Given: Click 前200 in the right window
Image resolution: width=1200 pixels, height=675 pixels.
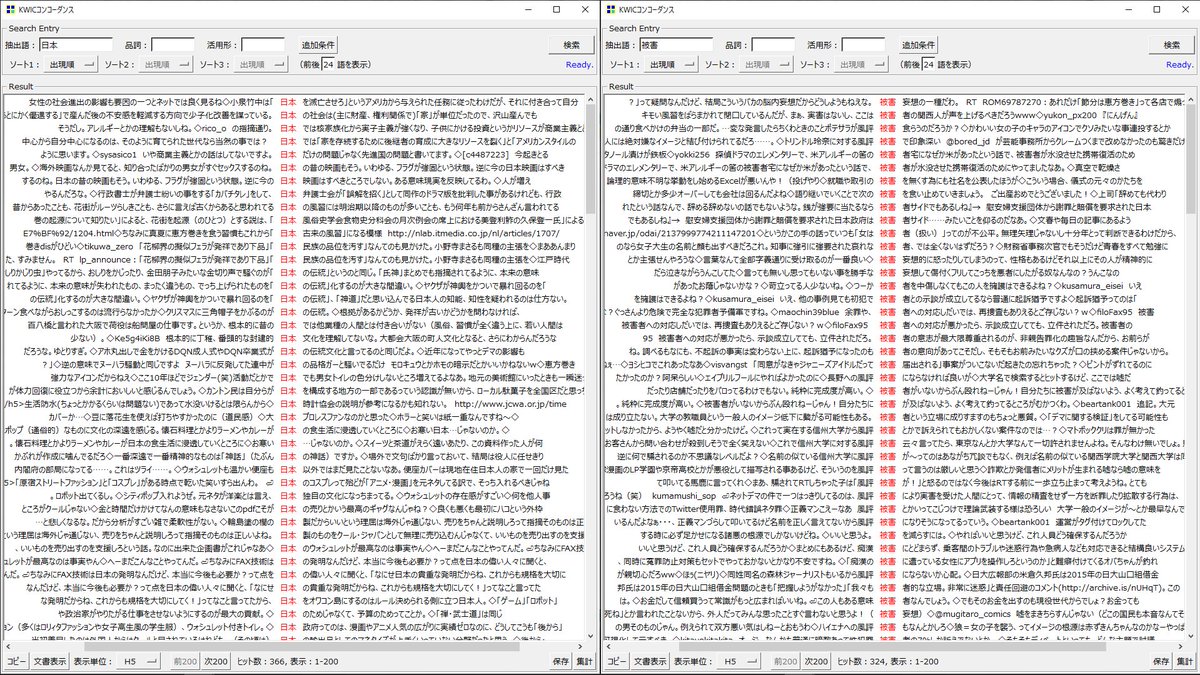Looking at the screenshot, I should point(785,662).
